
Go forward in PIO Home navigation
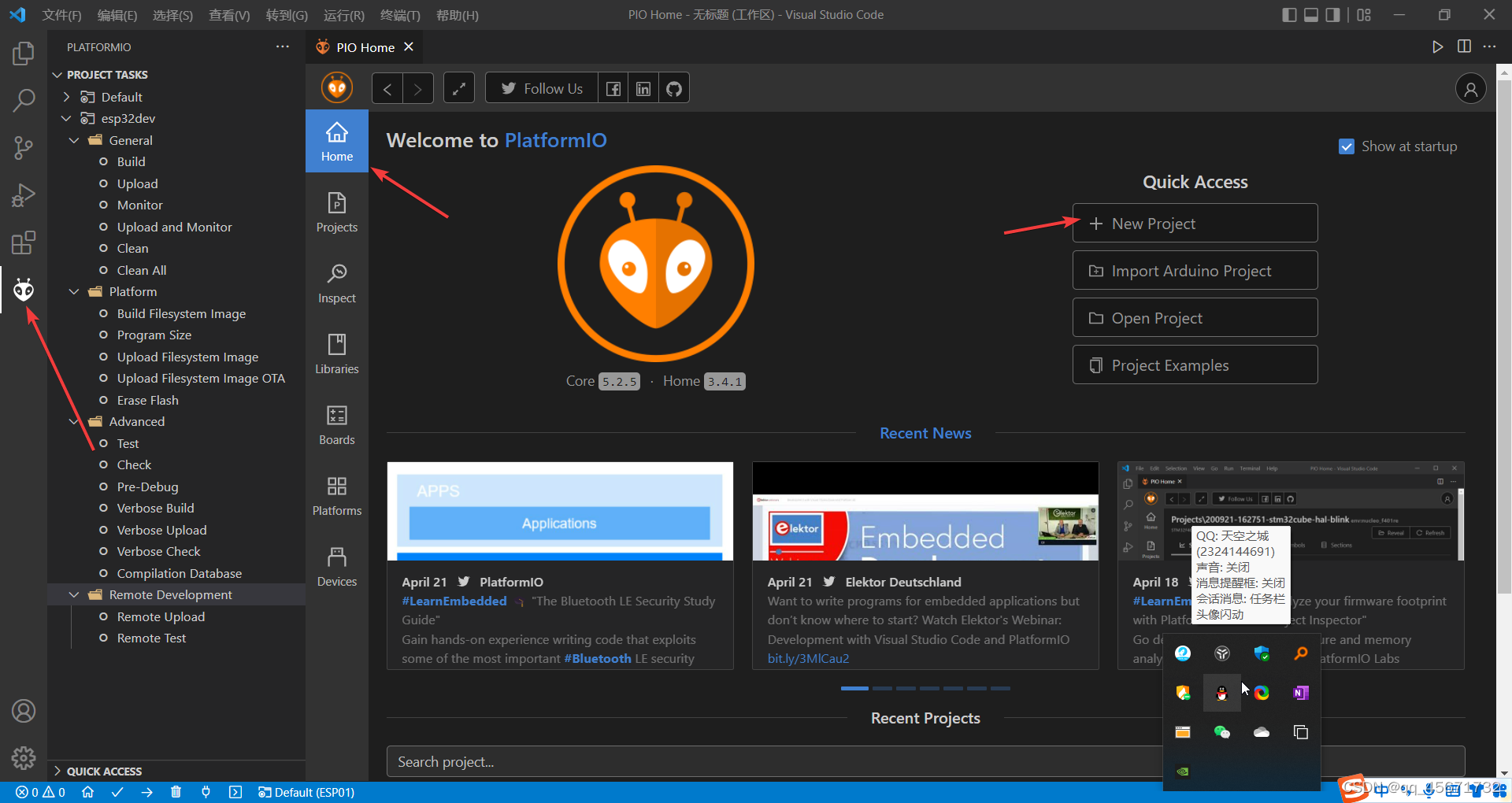tap(418, 88)
